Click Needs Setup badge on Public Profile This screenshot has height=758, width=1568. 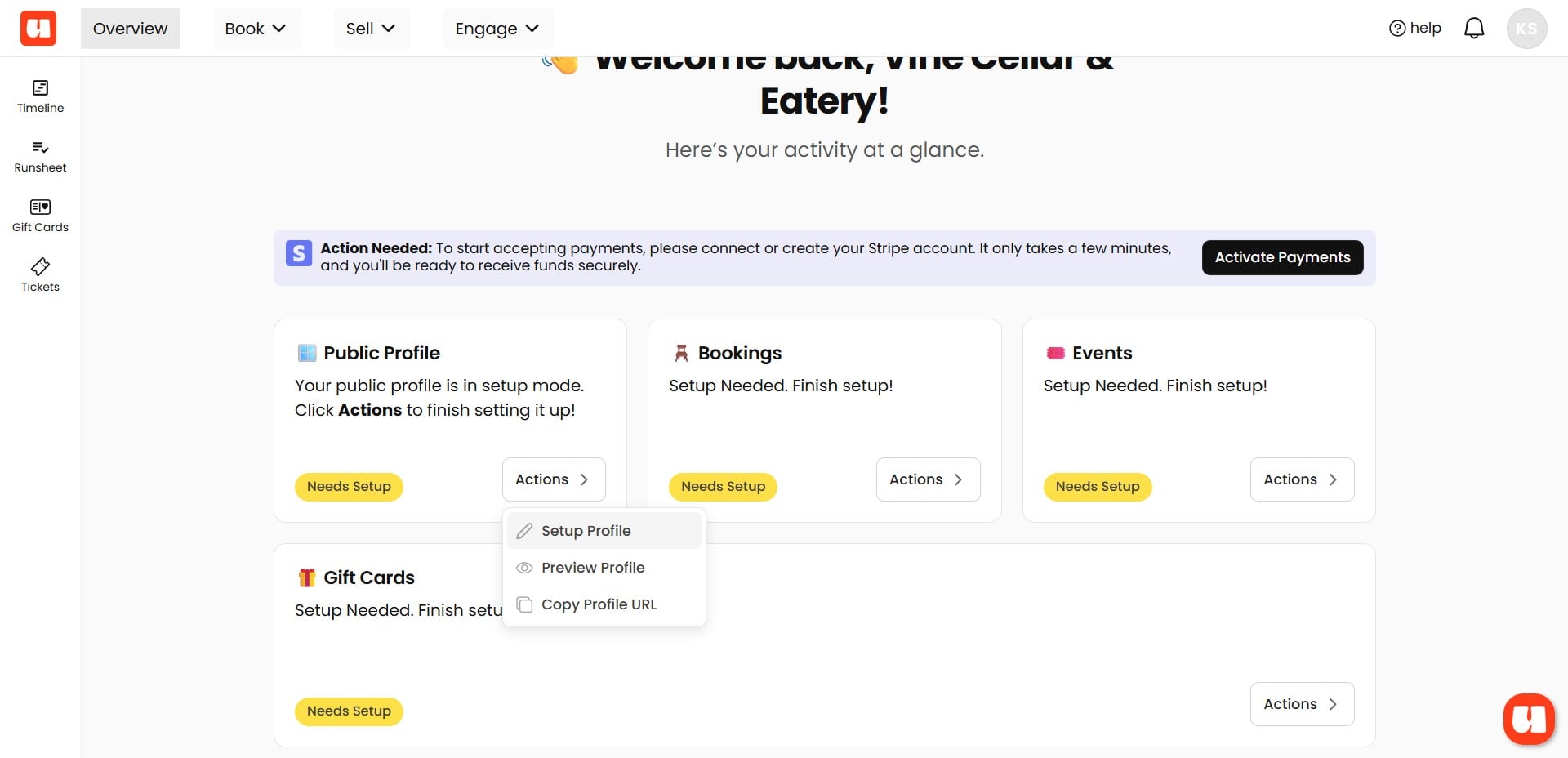[x=349, y=487]
